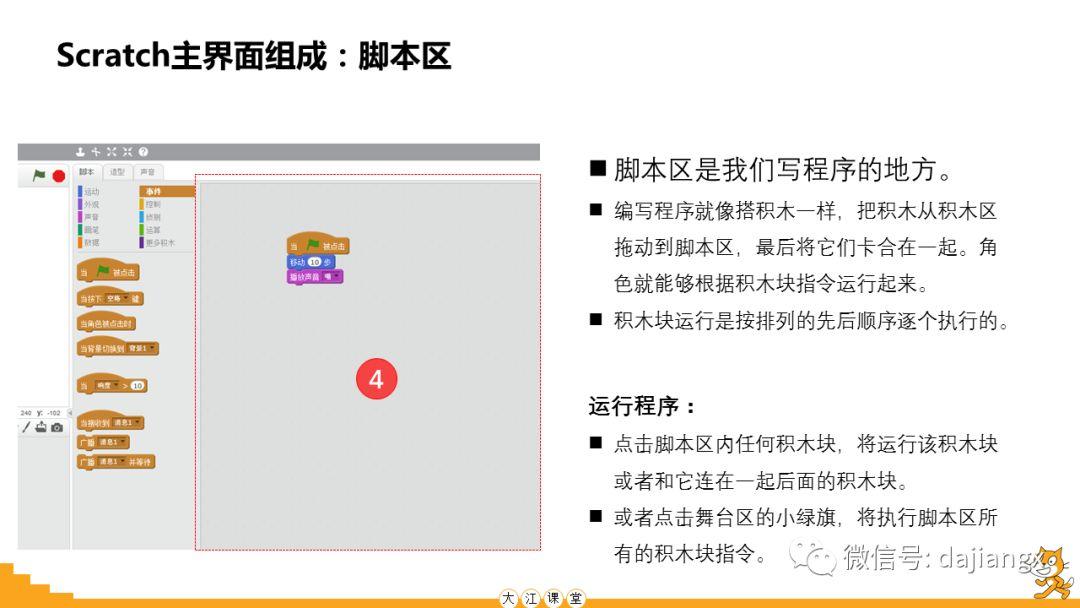This screenshot has width=1080, height=608.
Task: Open 消息1 dropdown in plain 广播 block
Action: [x=112, y=442]
